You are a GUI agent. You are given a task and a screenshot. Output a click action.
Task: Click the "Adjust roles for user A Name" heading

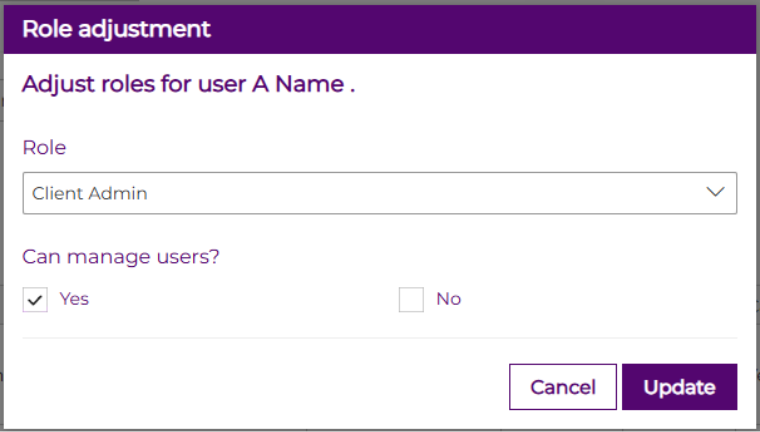(188, 84)
